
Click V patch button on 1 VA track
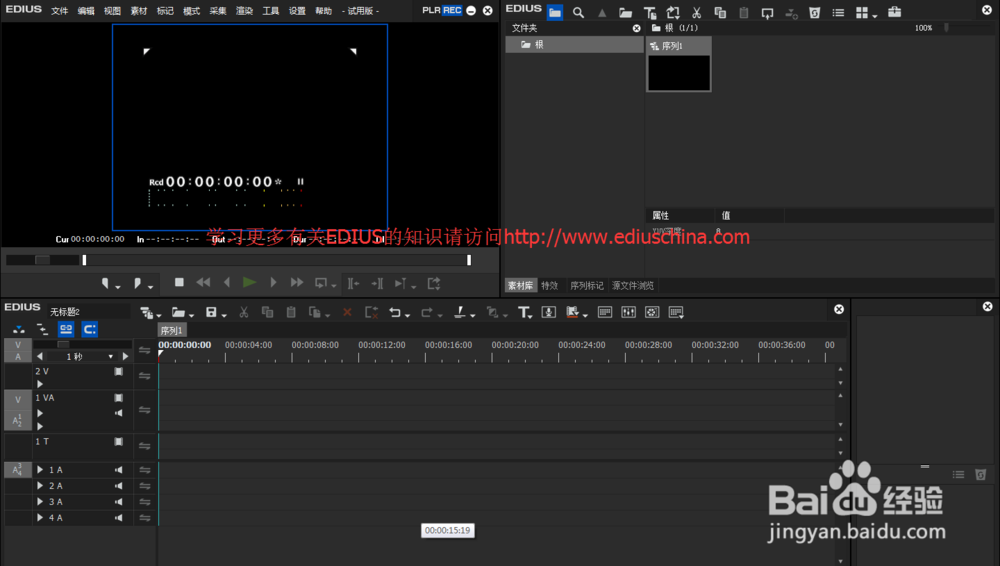click(18, 400)
